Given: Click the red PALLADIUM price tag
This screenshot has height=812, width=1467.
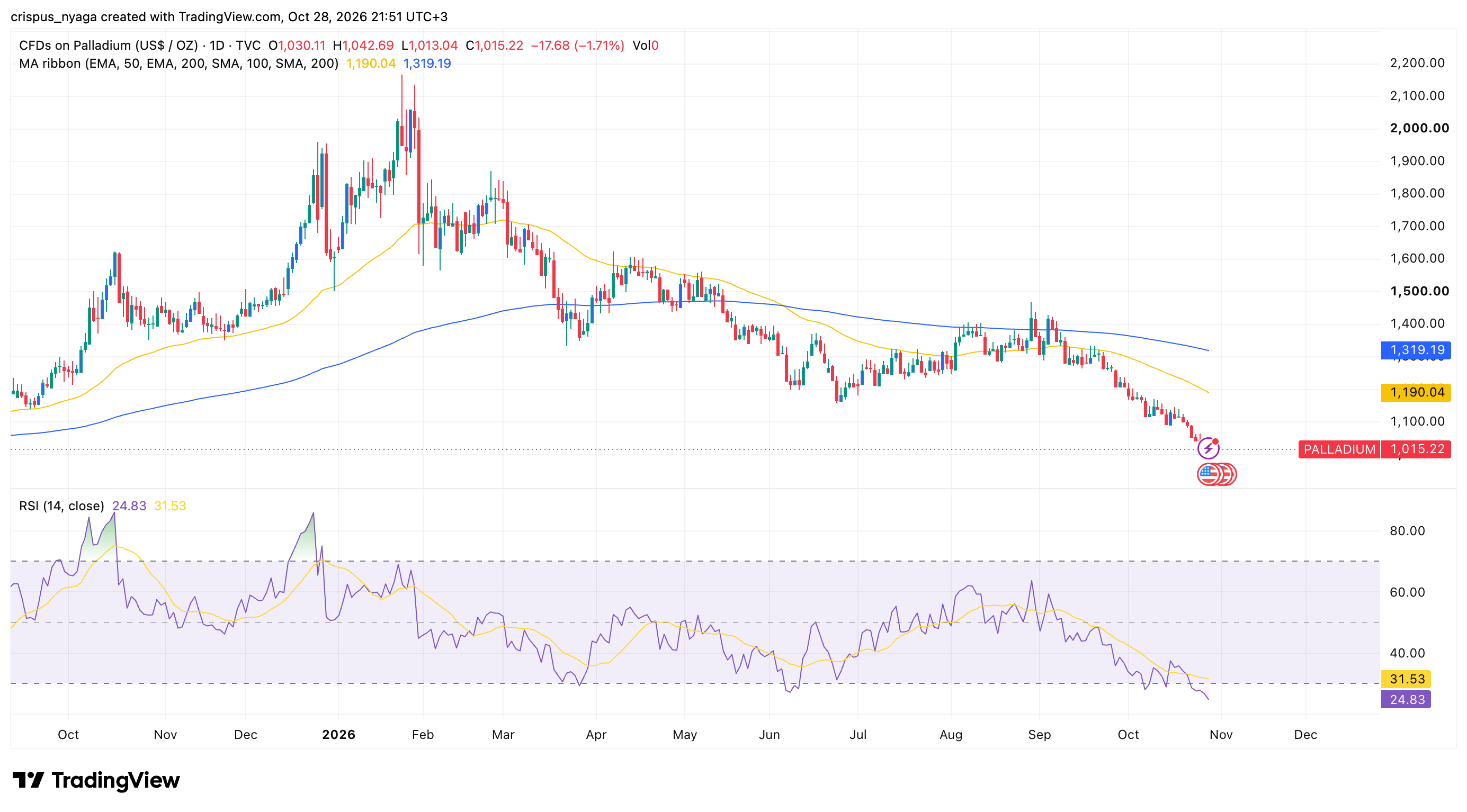Looking at the screenshot, I should click(1339, 449).
